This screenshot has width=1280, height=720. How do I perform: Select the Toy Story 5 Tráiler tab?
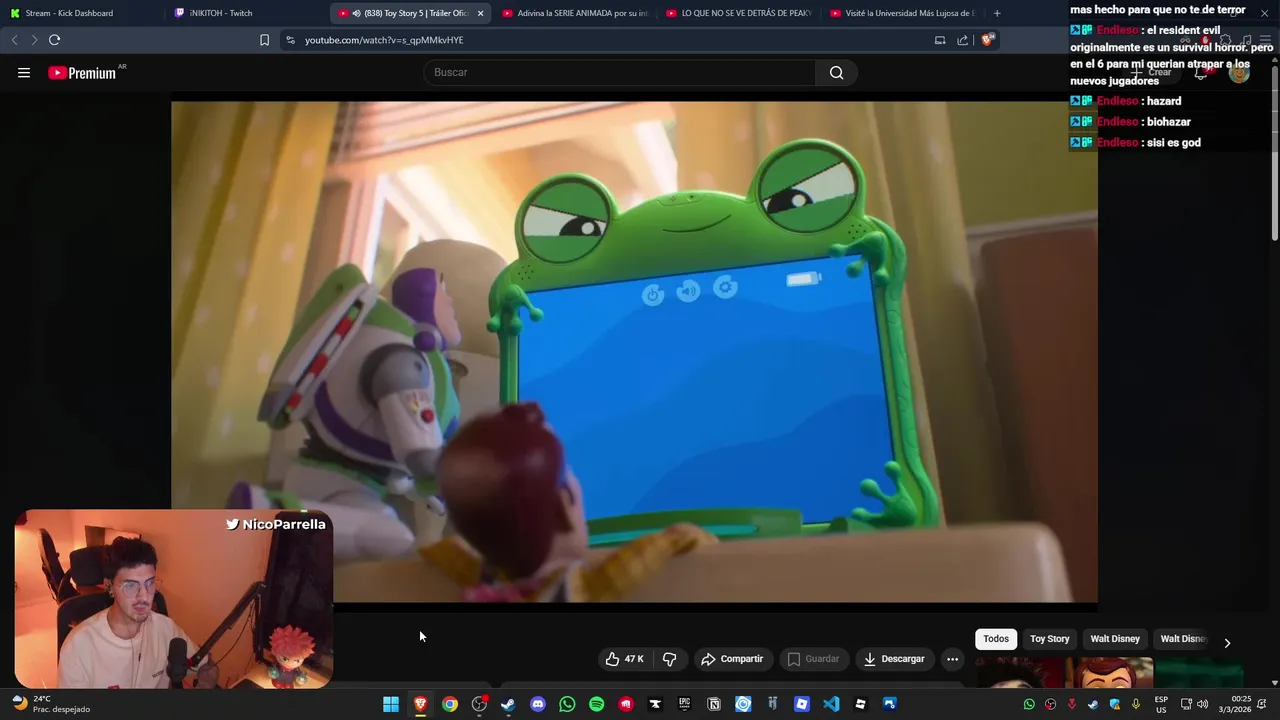coord(408,13)
